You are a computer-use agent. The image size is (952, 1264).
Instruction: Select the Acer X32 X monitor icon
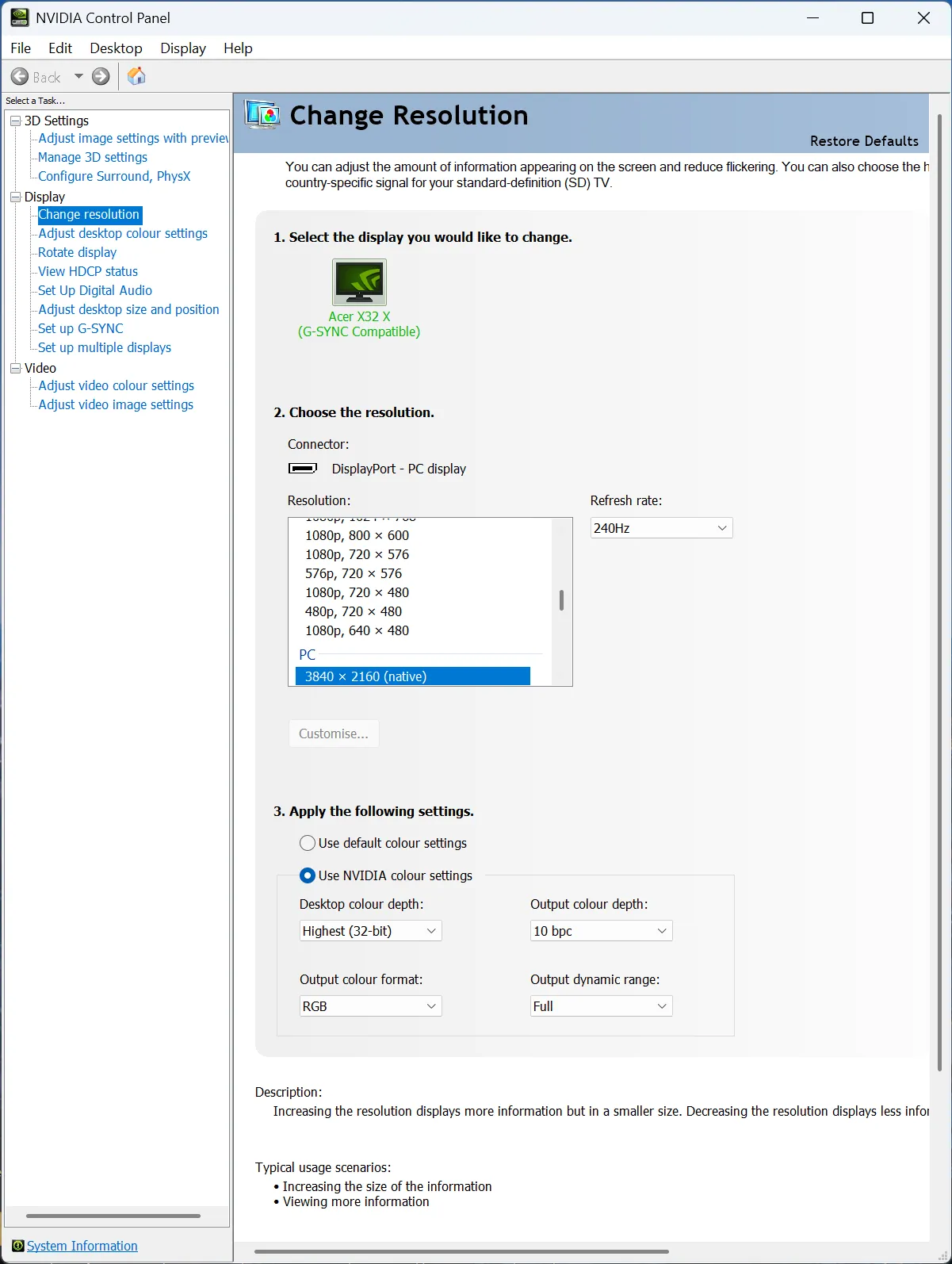coord(359,282)
